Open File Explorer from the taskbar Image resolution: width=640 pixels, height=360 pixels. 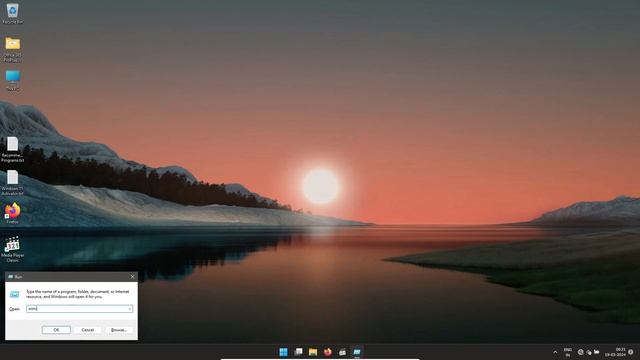pyautogui.click(x=313, y=352)
